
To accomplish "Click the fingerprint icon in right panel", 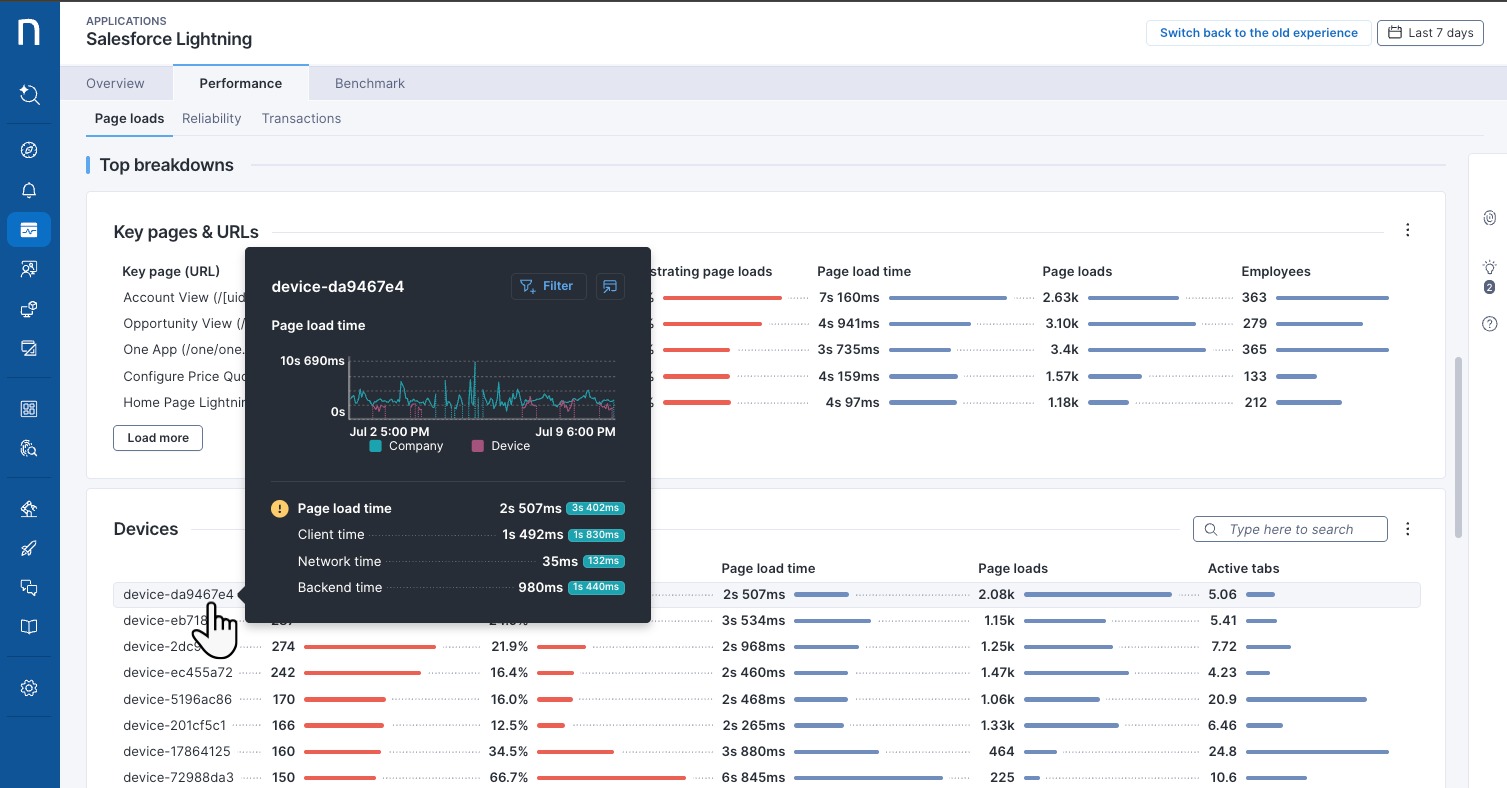I will (x=1489, y=217).
